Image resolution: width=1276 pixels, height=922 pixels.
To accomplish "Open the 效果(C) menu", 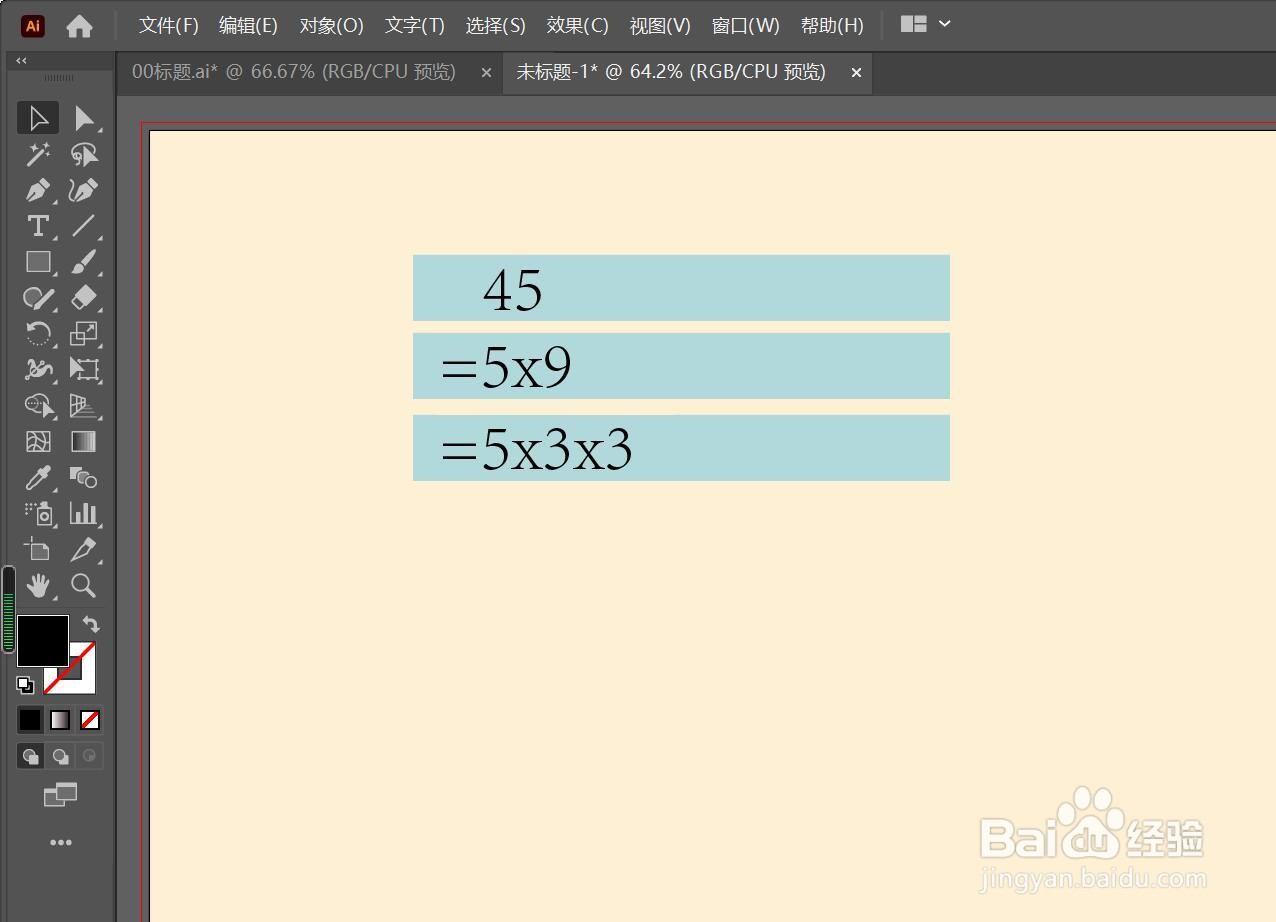I will 577,26.
